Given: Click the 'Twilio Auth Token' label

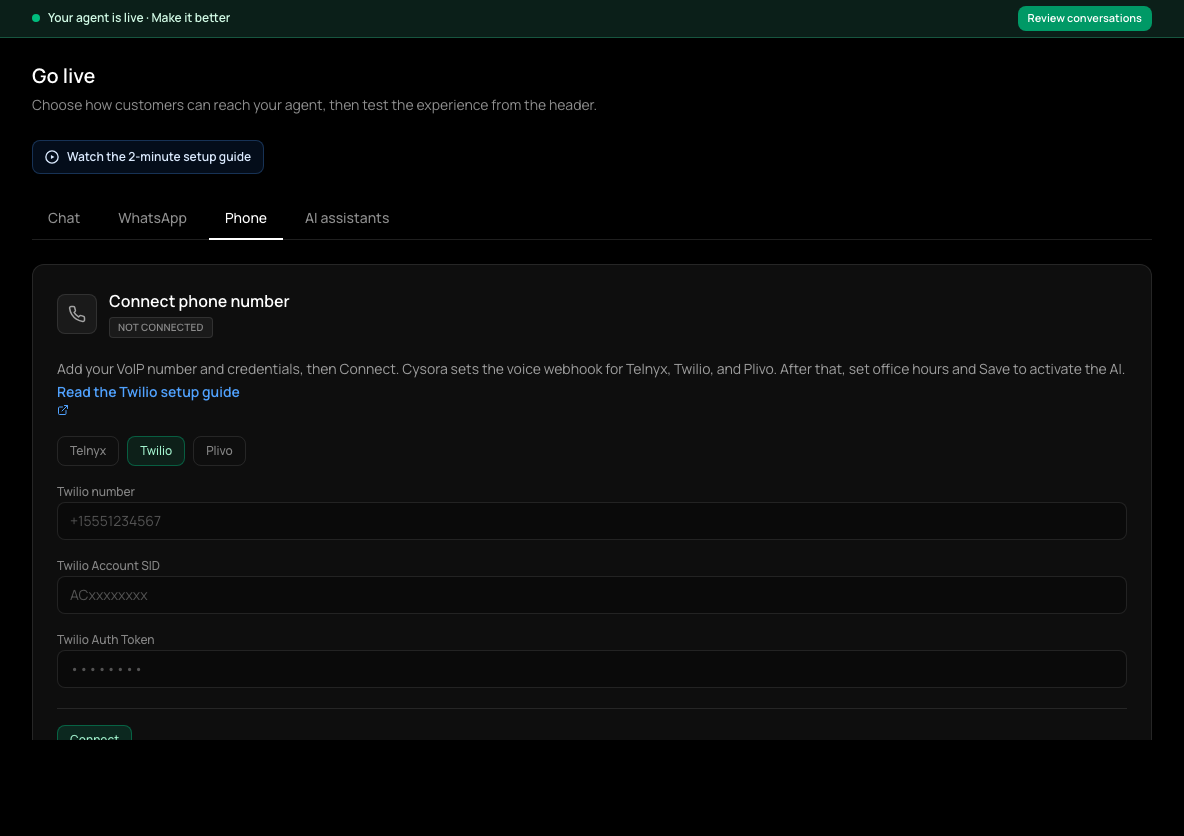Looking at the screenshot, I should tap(106, 640).
